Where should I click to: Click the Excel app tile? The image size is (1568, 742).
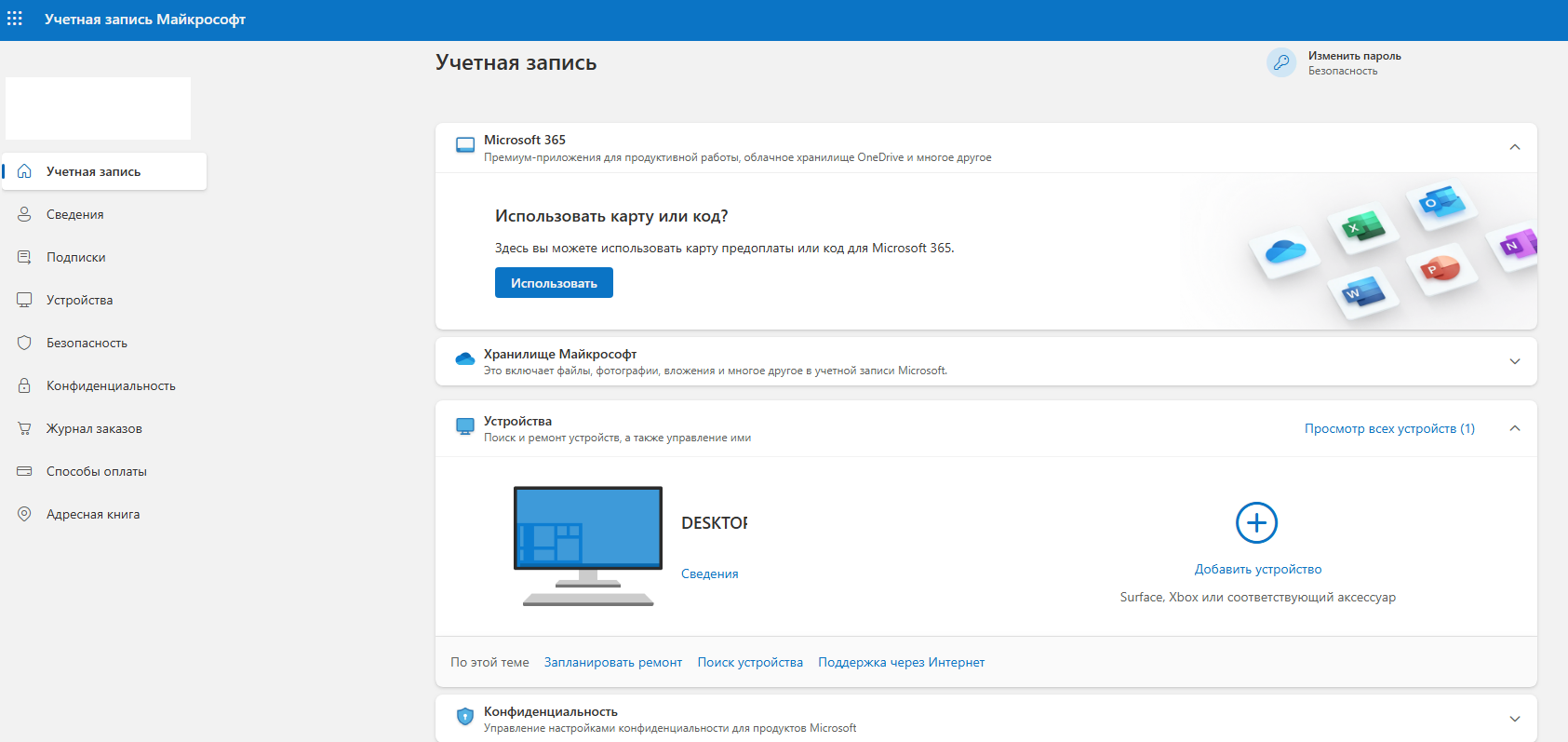(x=1363, y=226)
